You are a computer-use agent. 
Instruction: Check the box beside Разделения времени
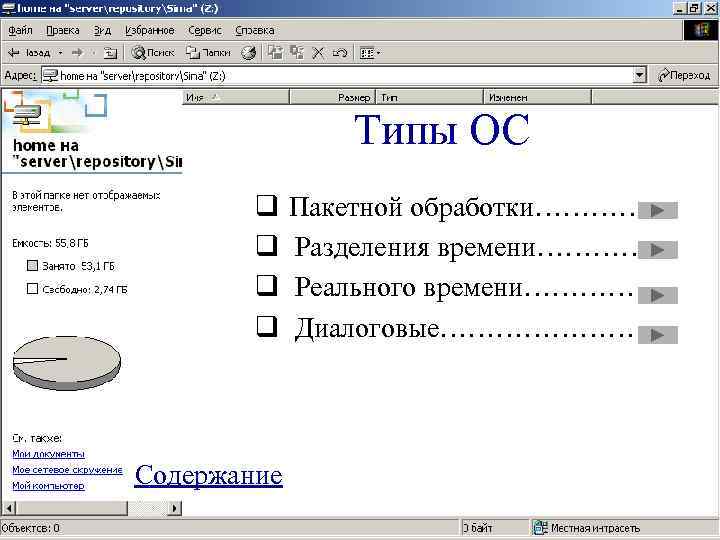(267, 245)
